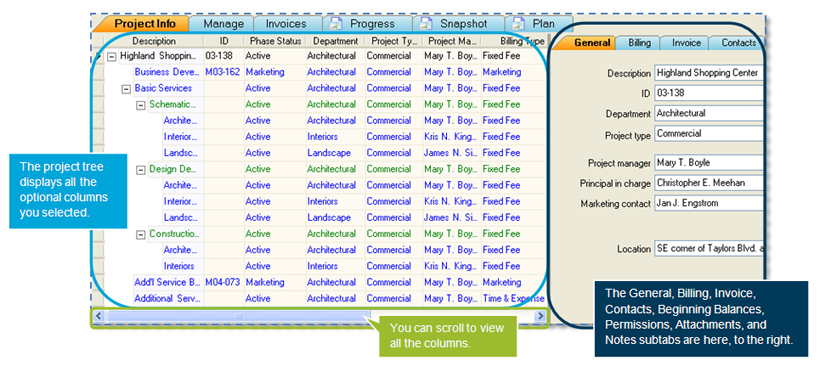The image size is (820, 366).
Task: Collapse the Basic Services node
Action: (126, 89)
